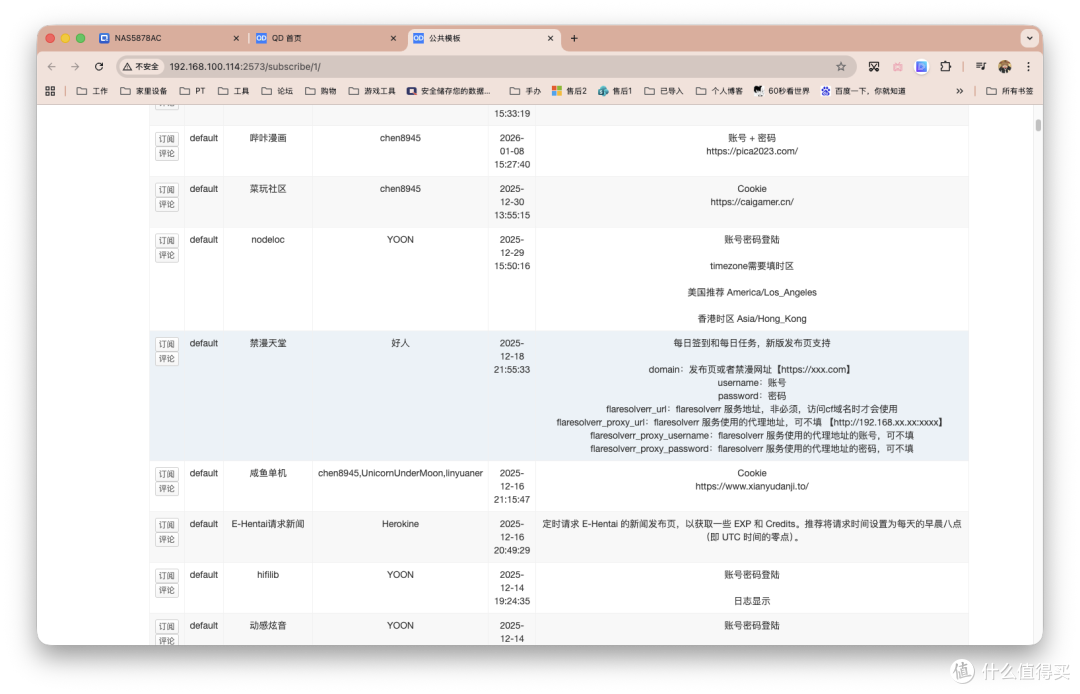Go back to the previous page
This screenshot has height=694, width=1080.
pos(52,67)
